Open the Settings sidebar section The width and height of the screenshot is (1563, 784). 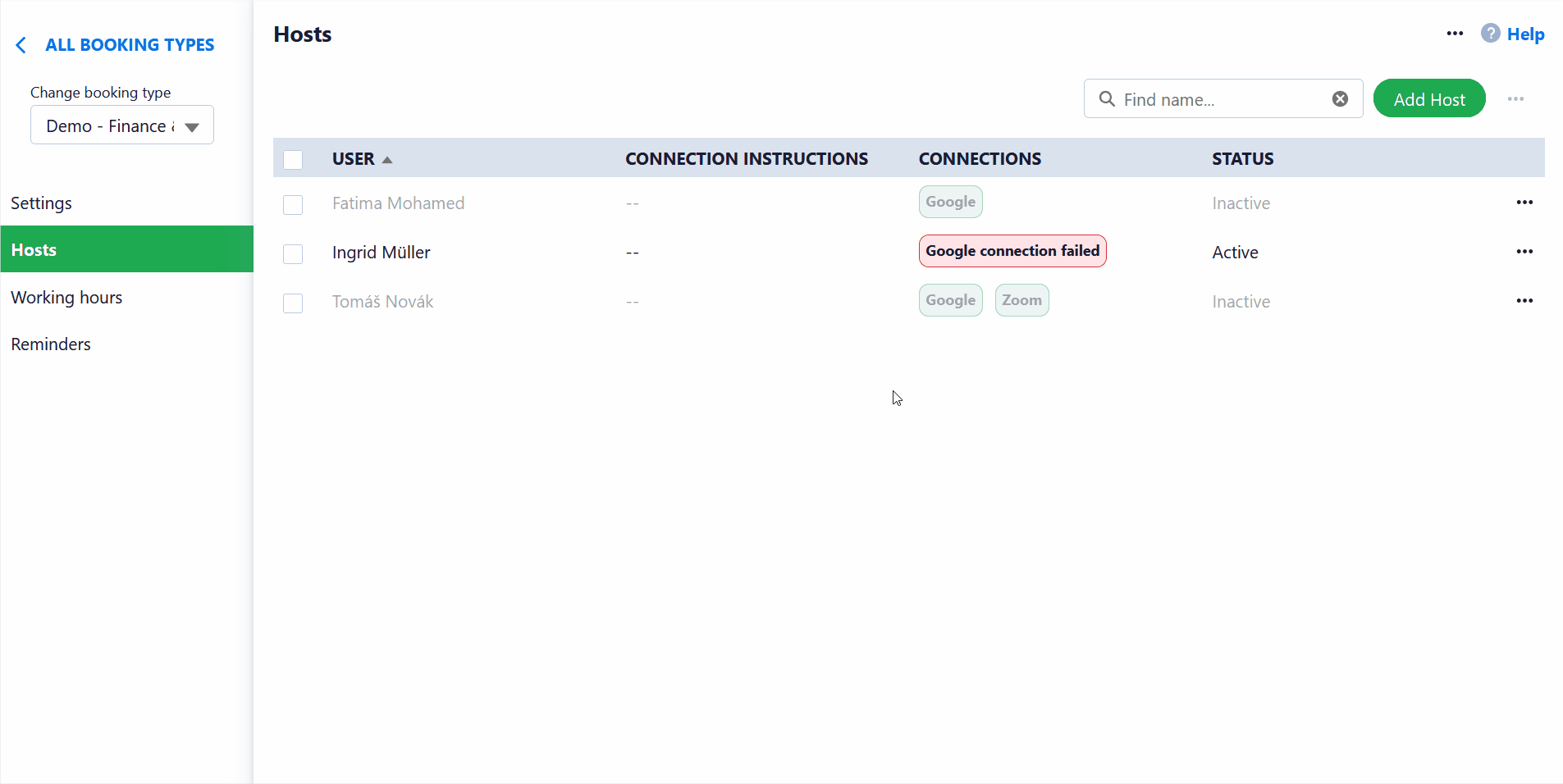coord(41,203)
